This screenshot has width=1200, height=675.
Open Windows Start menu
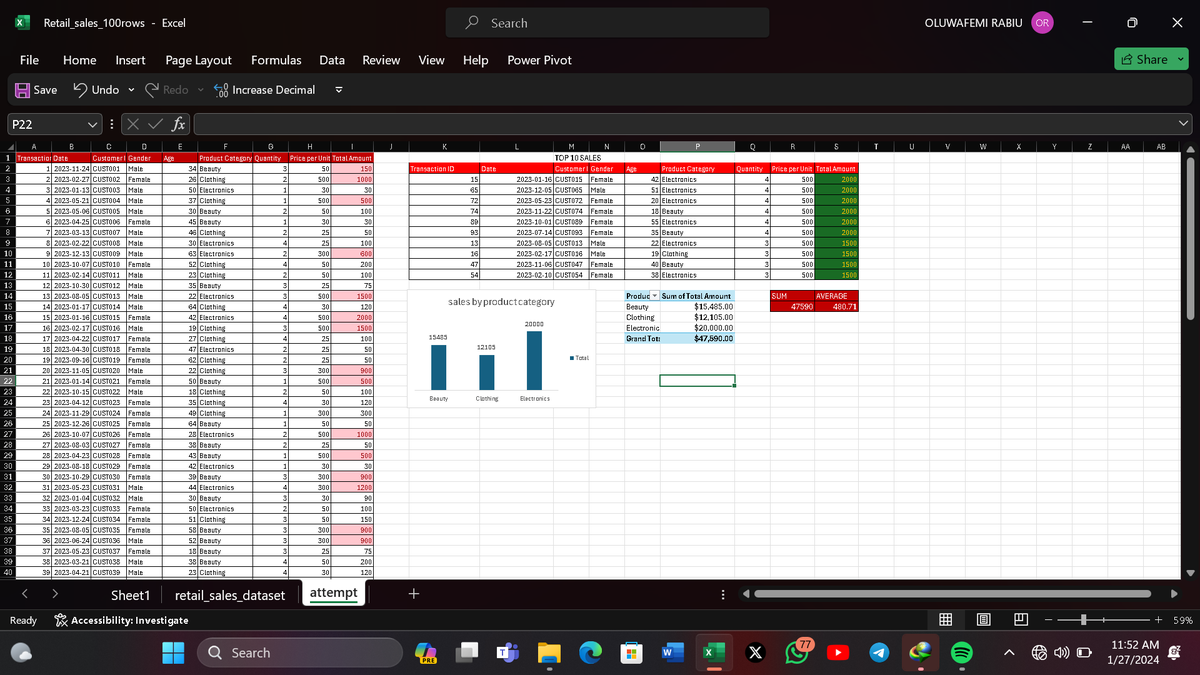[174, 653]
